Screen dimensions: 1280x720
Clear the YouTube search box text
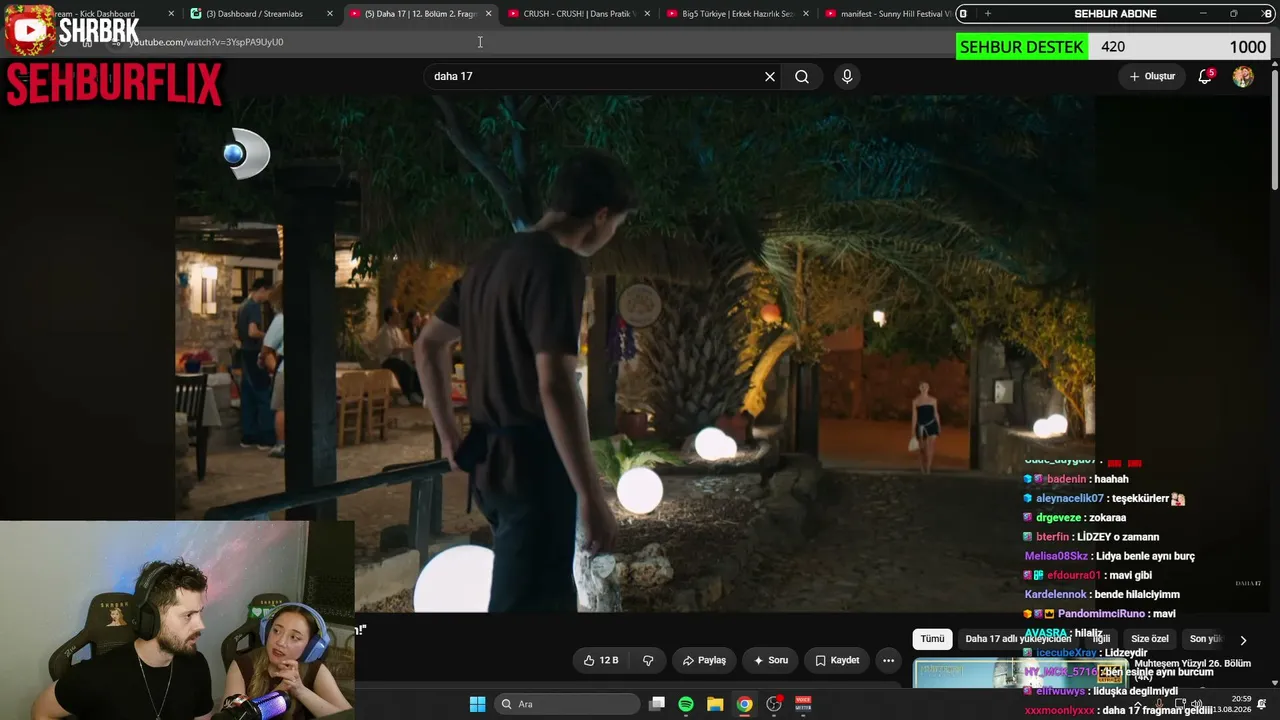pyautogui.click(x=770, y=76)
